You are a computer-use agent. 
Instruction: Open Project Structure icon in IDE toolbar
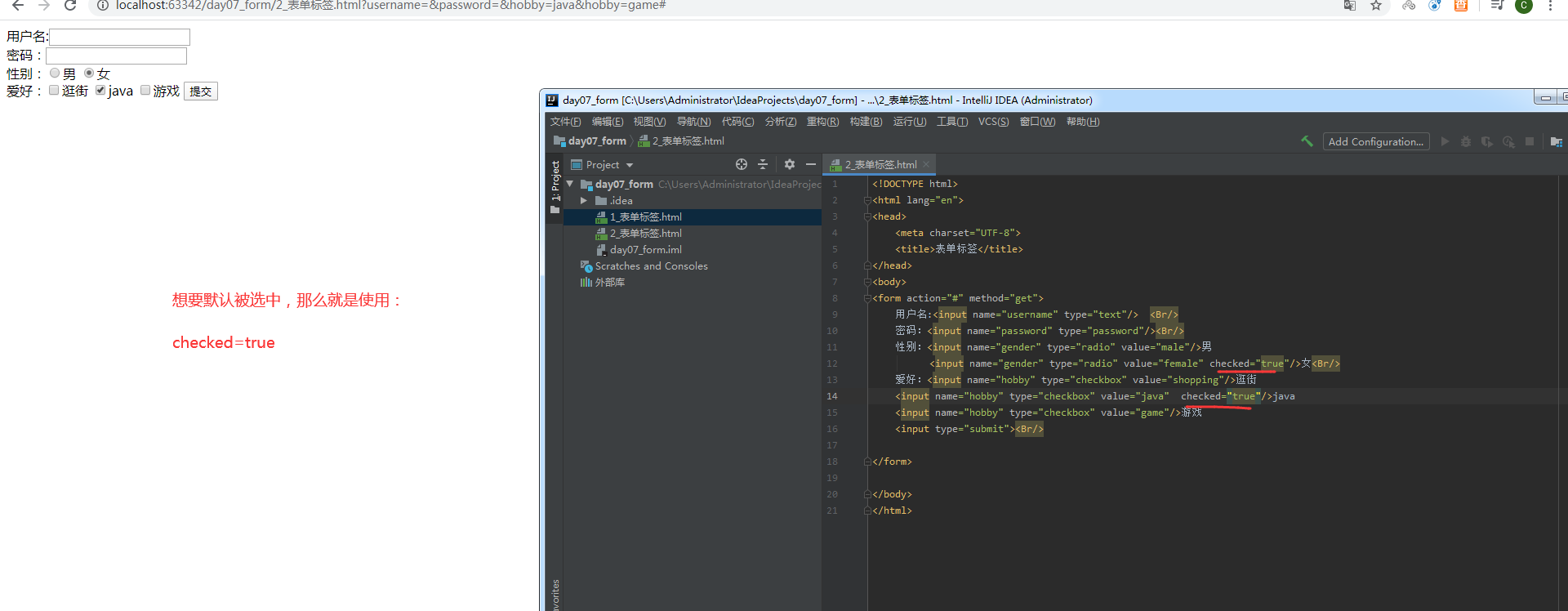point(1556,141)
